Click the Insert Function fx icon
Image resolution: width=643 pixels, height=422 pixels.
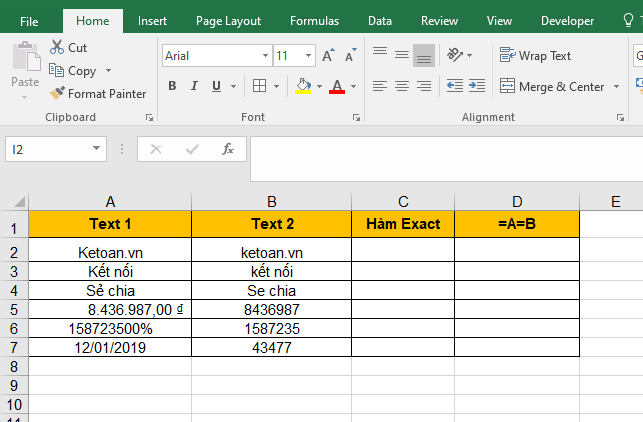pyautogui.click(x=228, y=149)
